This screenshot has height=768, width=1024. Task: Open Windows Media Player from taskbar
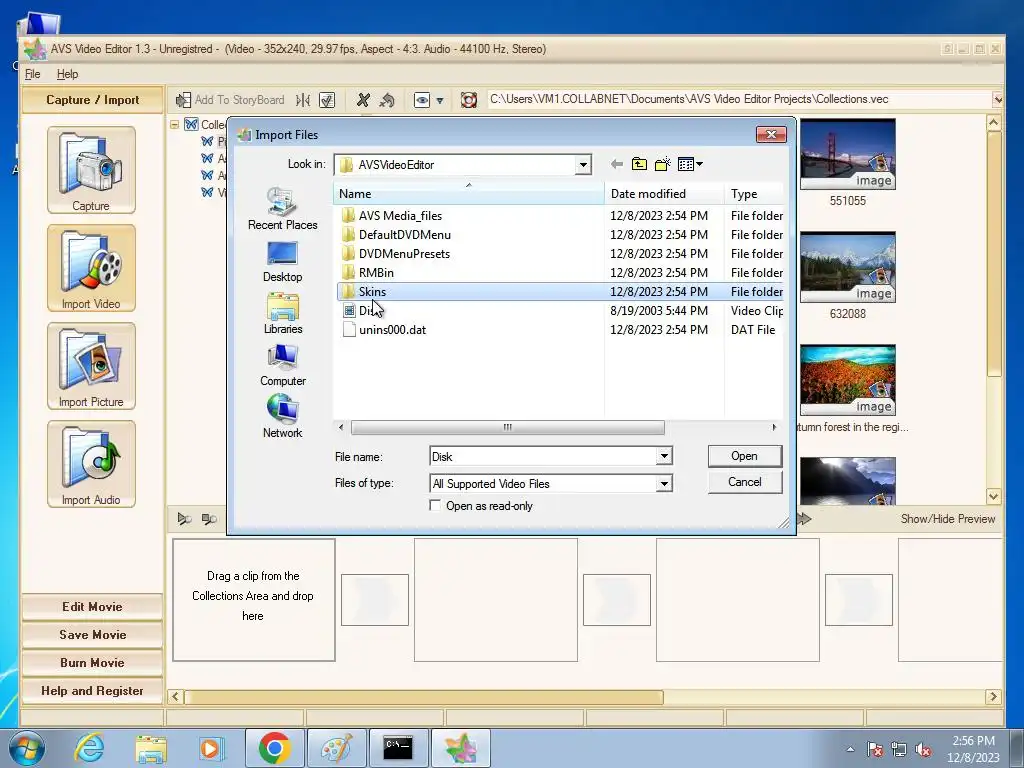click(x=212, y=748)
